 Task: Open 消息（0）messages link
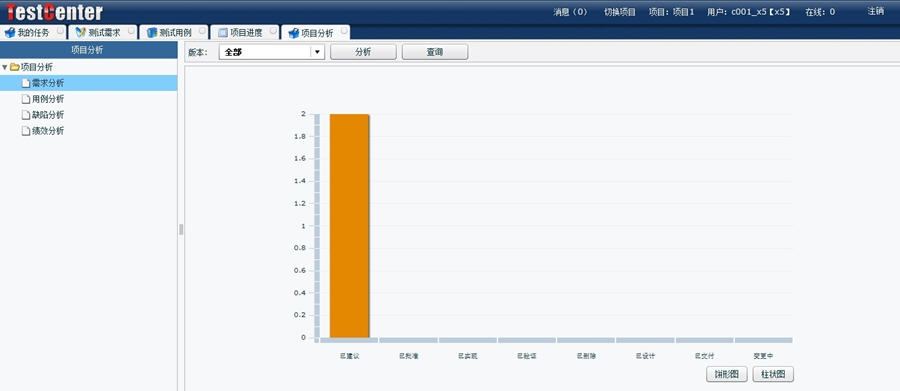click(x=571, y=11)
